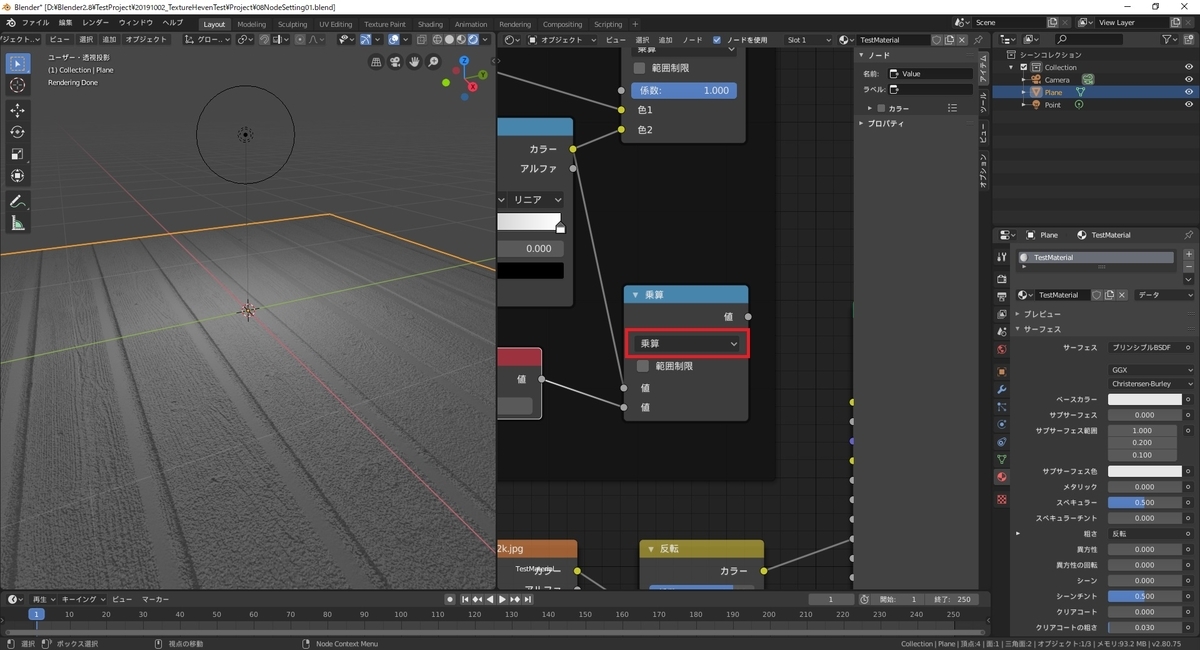Click the camera view icon in viewport

pos(395,62)
